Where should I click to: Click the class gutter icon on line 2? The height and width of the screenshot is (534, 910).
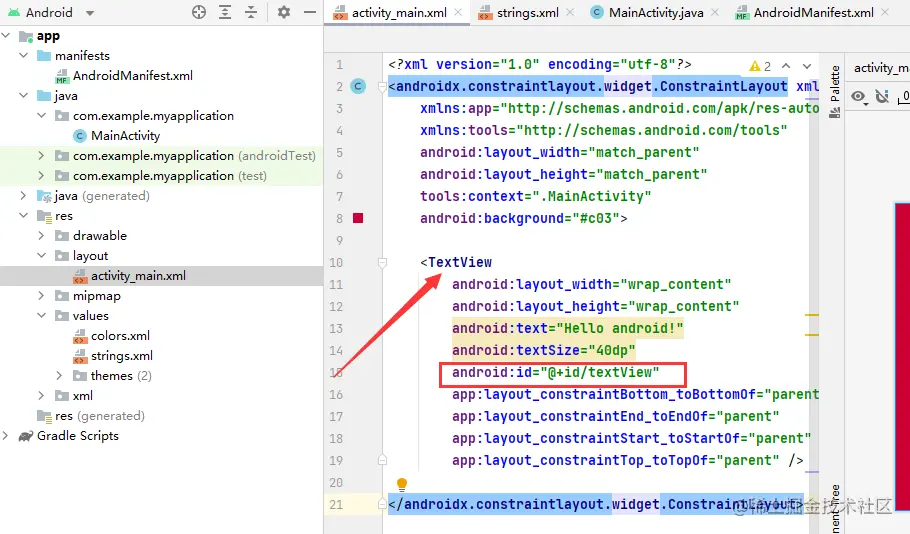[x=359, y=86]
